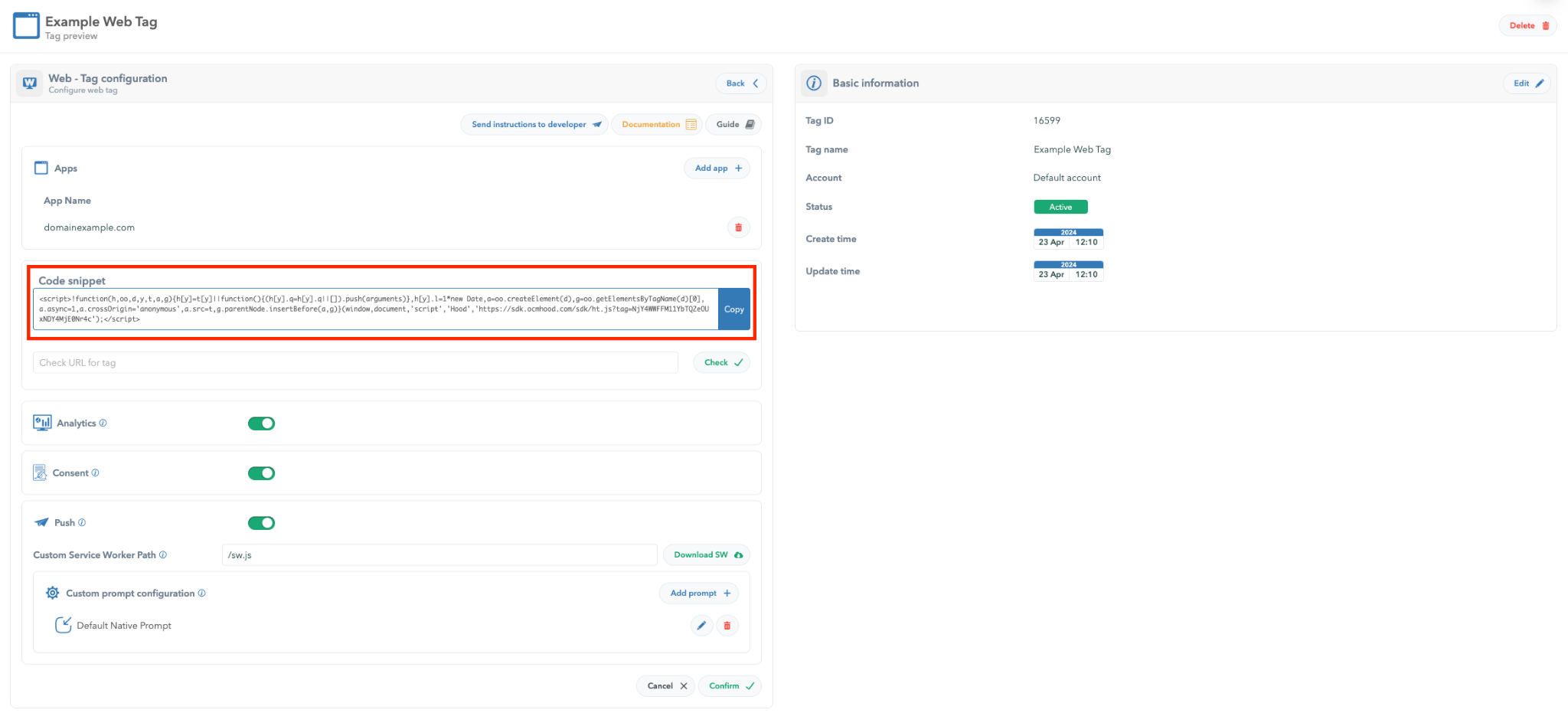Open the Consent info tooltip icon
This screenshot has height=716, width=1568.
click(x=96, y=472)
